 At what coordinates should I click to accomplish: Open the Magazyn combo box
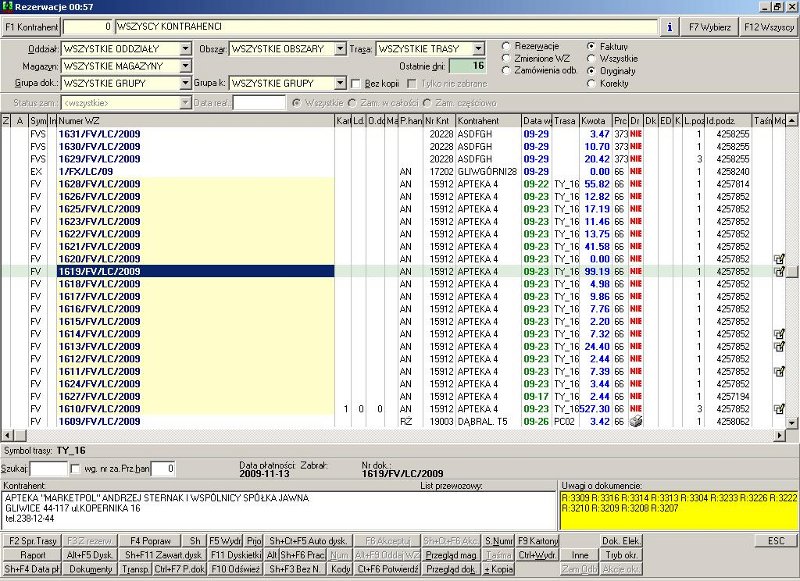(x=185, y=66)
